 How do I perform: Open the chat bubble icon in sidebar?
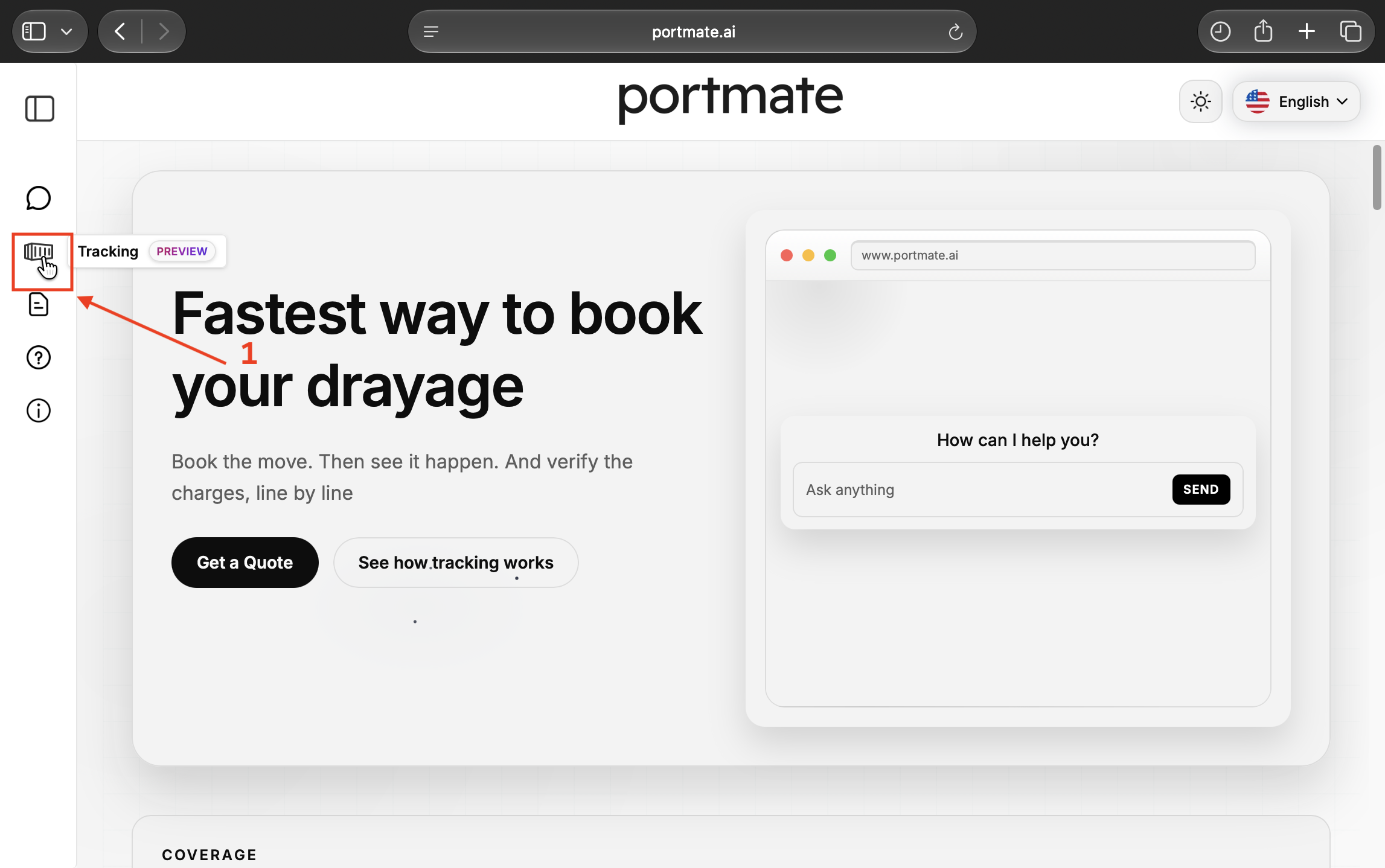coord(39,198)
